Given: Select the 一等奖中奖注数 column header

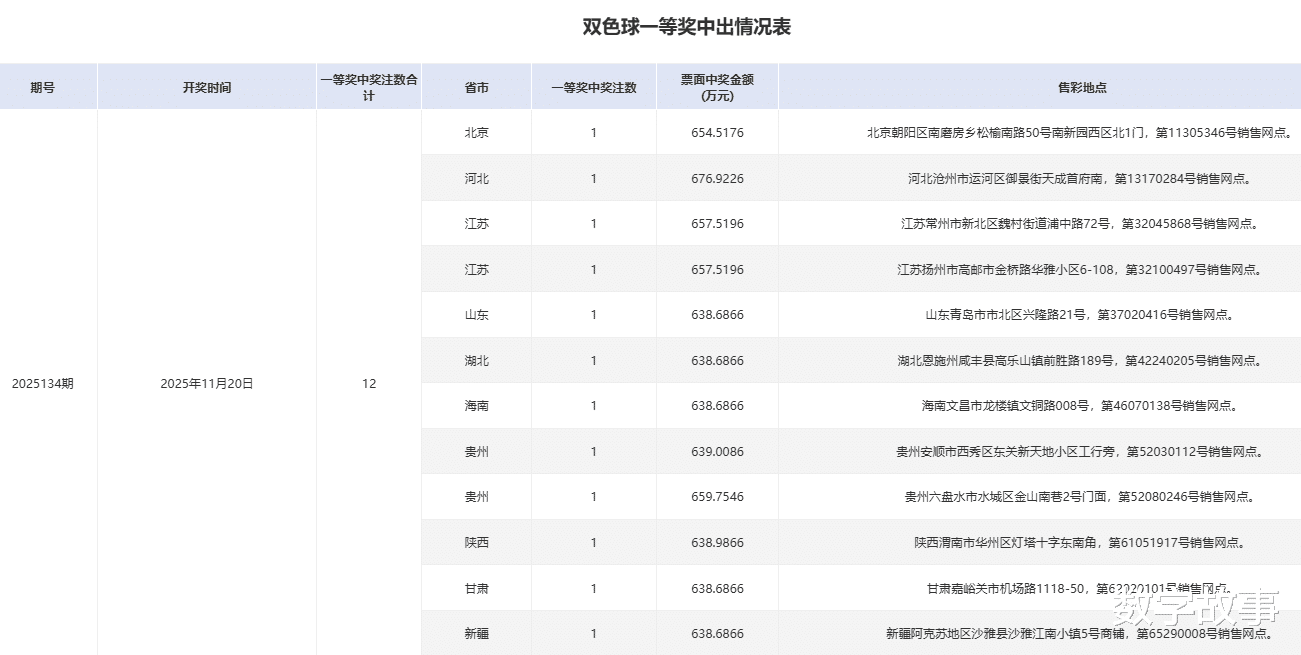Looking at the screenshot, I should tap(594, 87).
